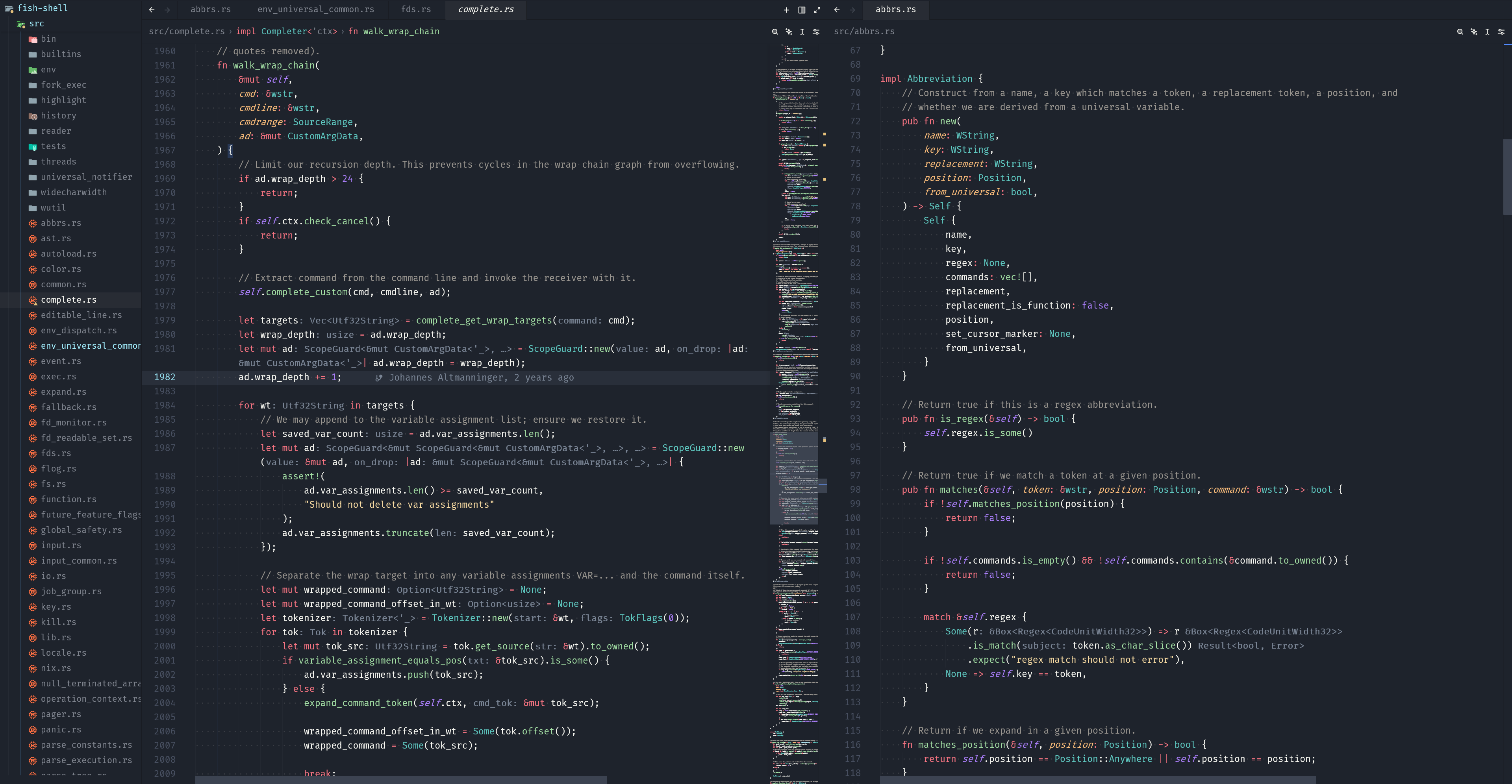Select the abbrs.rs tab in left pane
This screenshot has width=1512, height=784.
211,9
